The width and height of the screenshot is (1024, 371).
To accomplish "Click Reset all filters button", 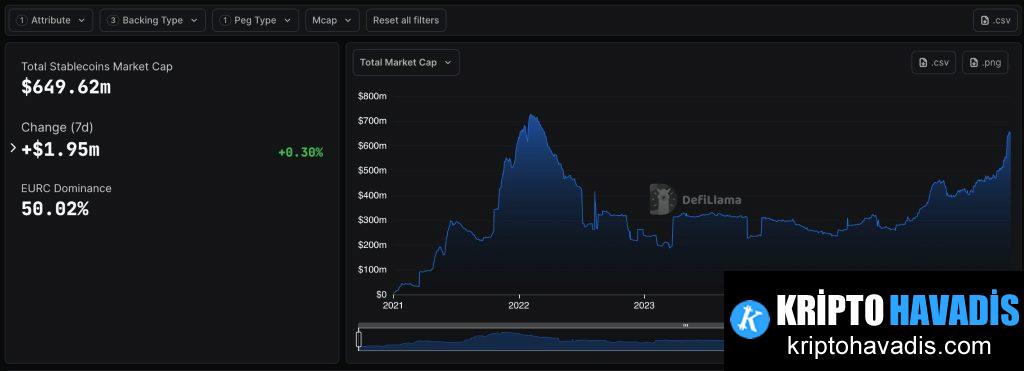I will coord(406,20).
